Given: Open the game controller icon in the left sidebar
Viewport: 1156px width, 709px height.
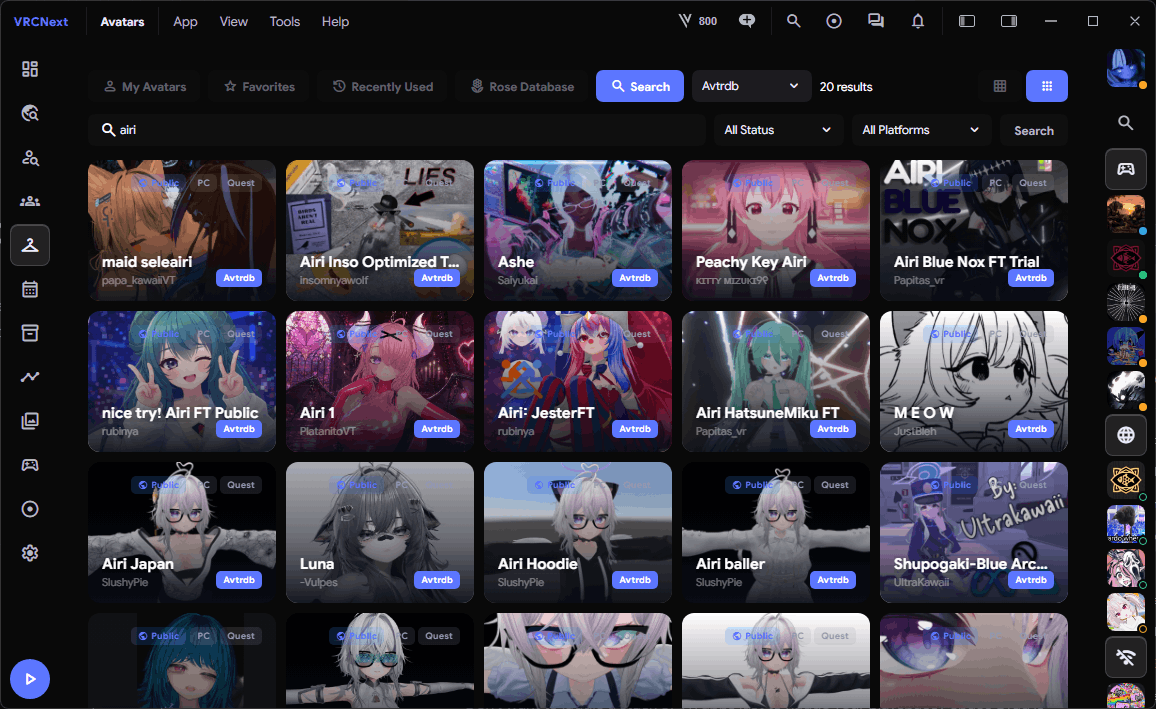Looking at the screenshot, I should tap(29, 465).
